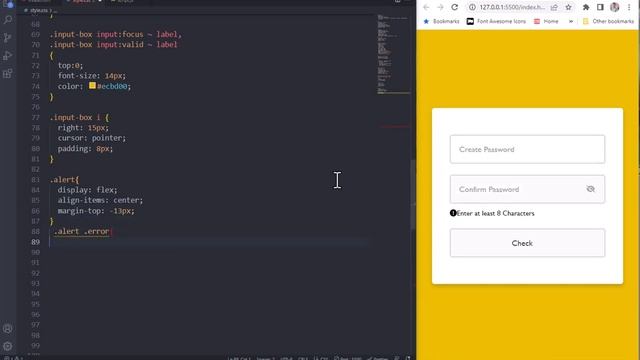
Task: Click the #ecbd00 color swatch in the code
Action: (92, 86)
